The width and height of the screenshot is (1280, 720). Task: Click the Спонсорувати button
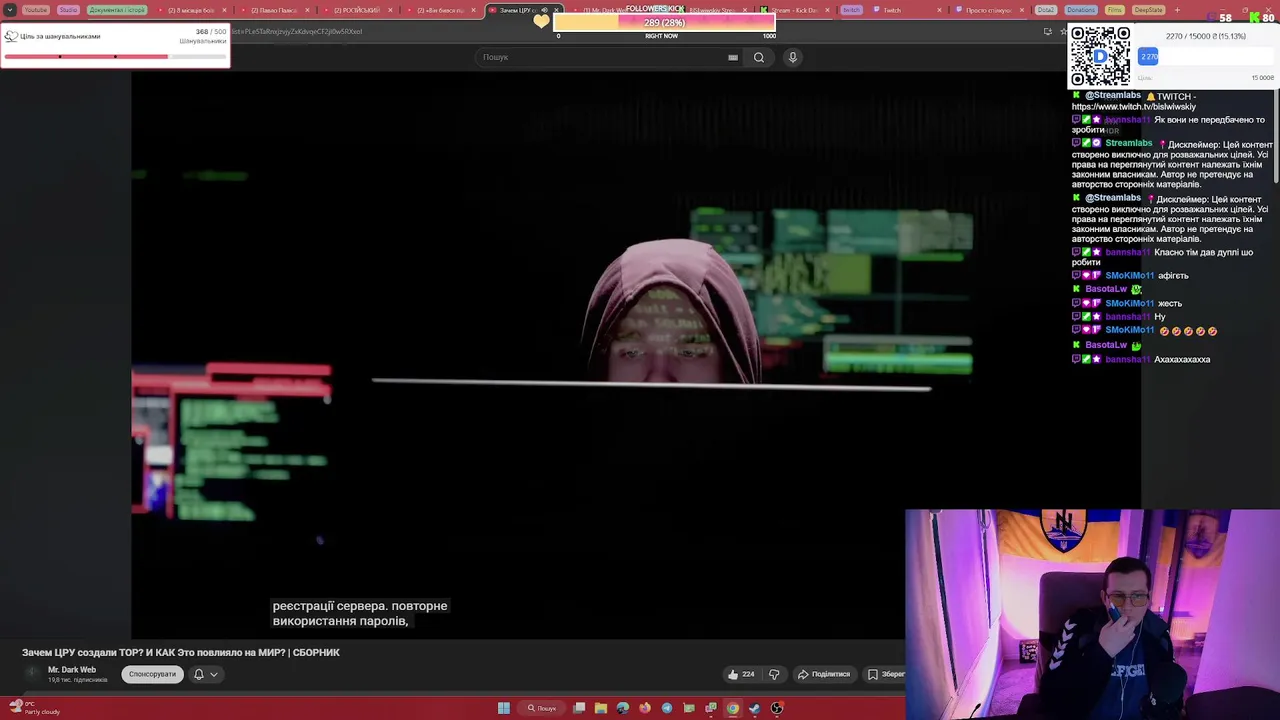pyautogui.click(x=152, y=674)
